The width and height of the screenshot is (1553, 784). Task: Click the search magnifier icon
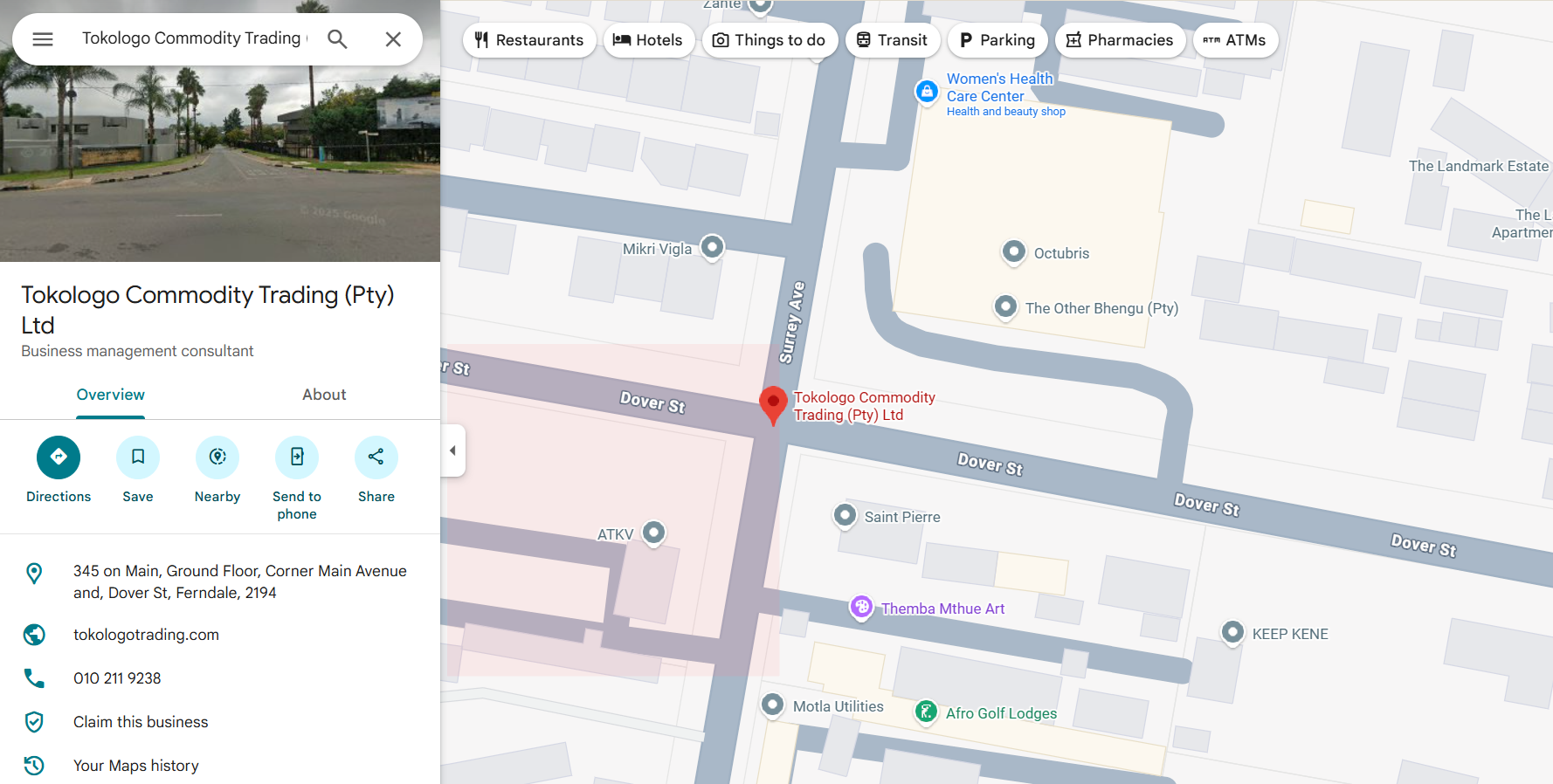point(337,39)
